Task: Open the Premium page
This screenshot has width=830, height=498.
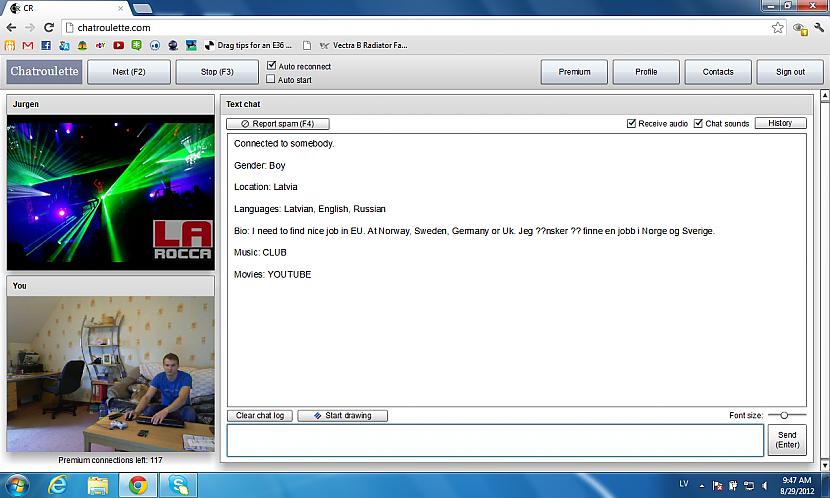Action: 574,72
